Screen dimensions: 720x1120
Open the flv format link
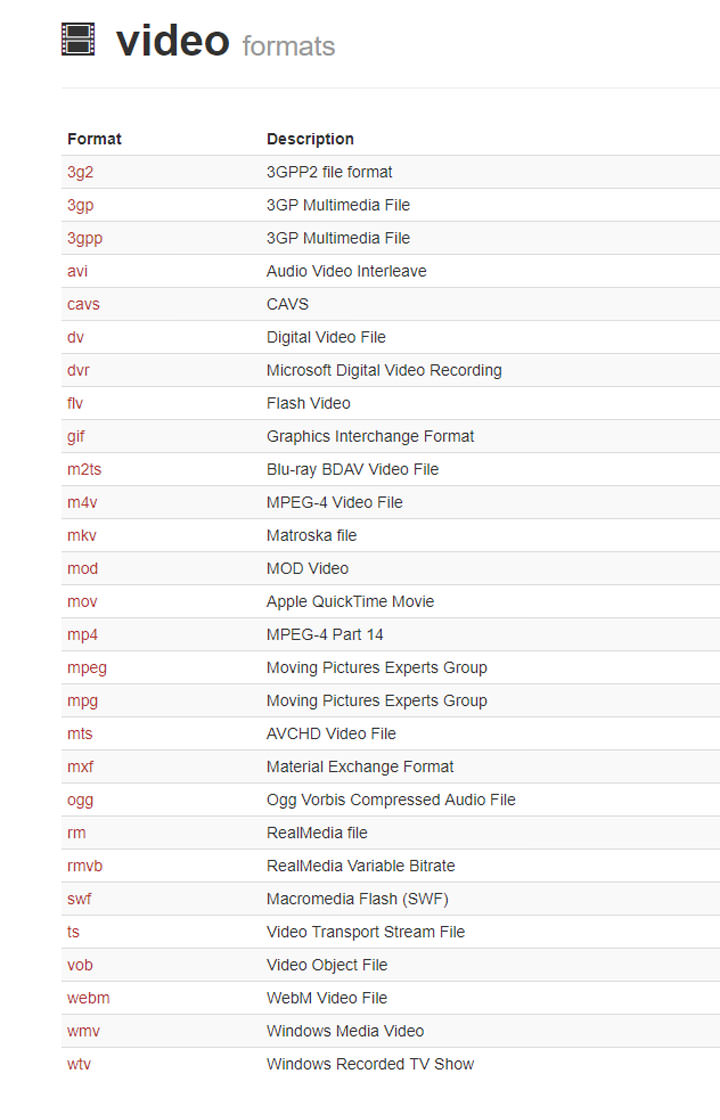click(76, 403)
